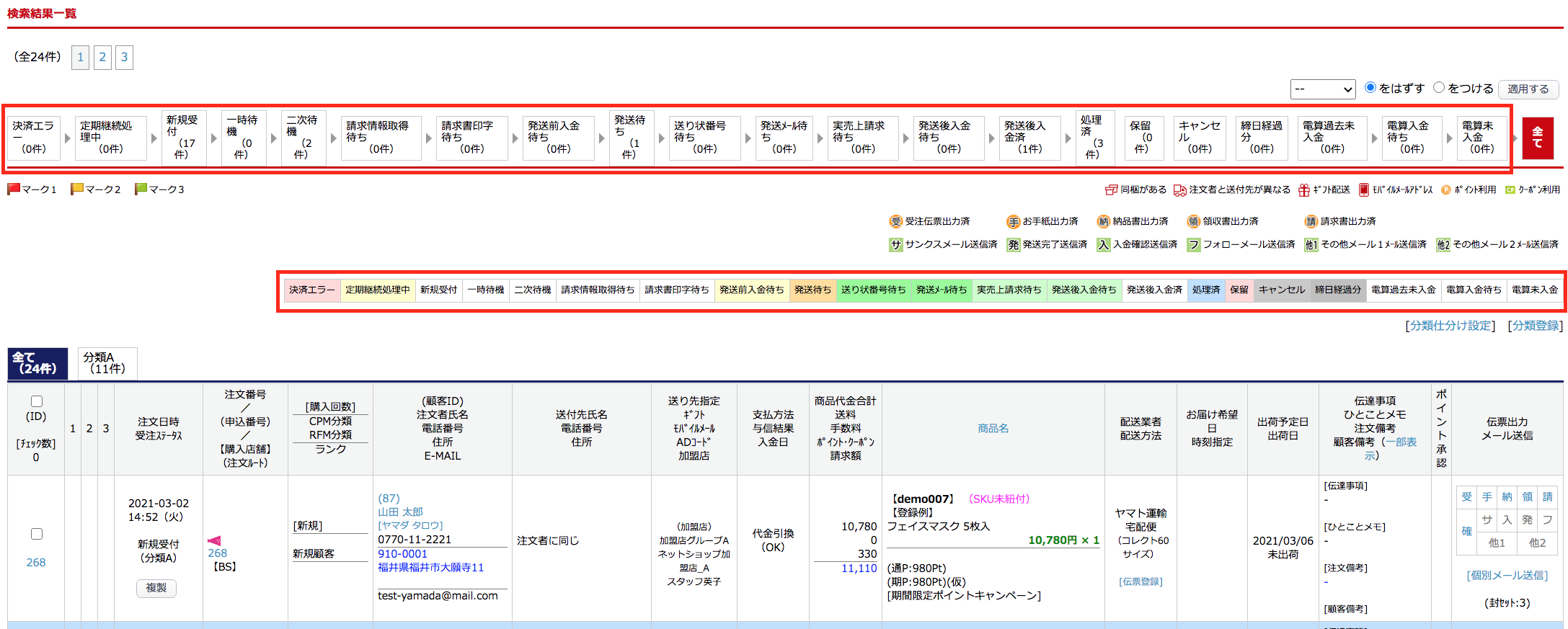Click the 受 icon in order 268 output grid
1568x629 pixels.
[1466, 497]
